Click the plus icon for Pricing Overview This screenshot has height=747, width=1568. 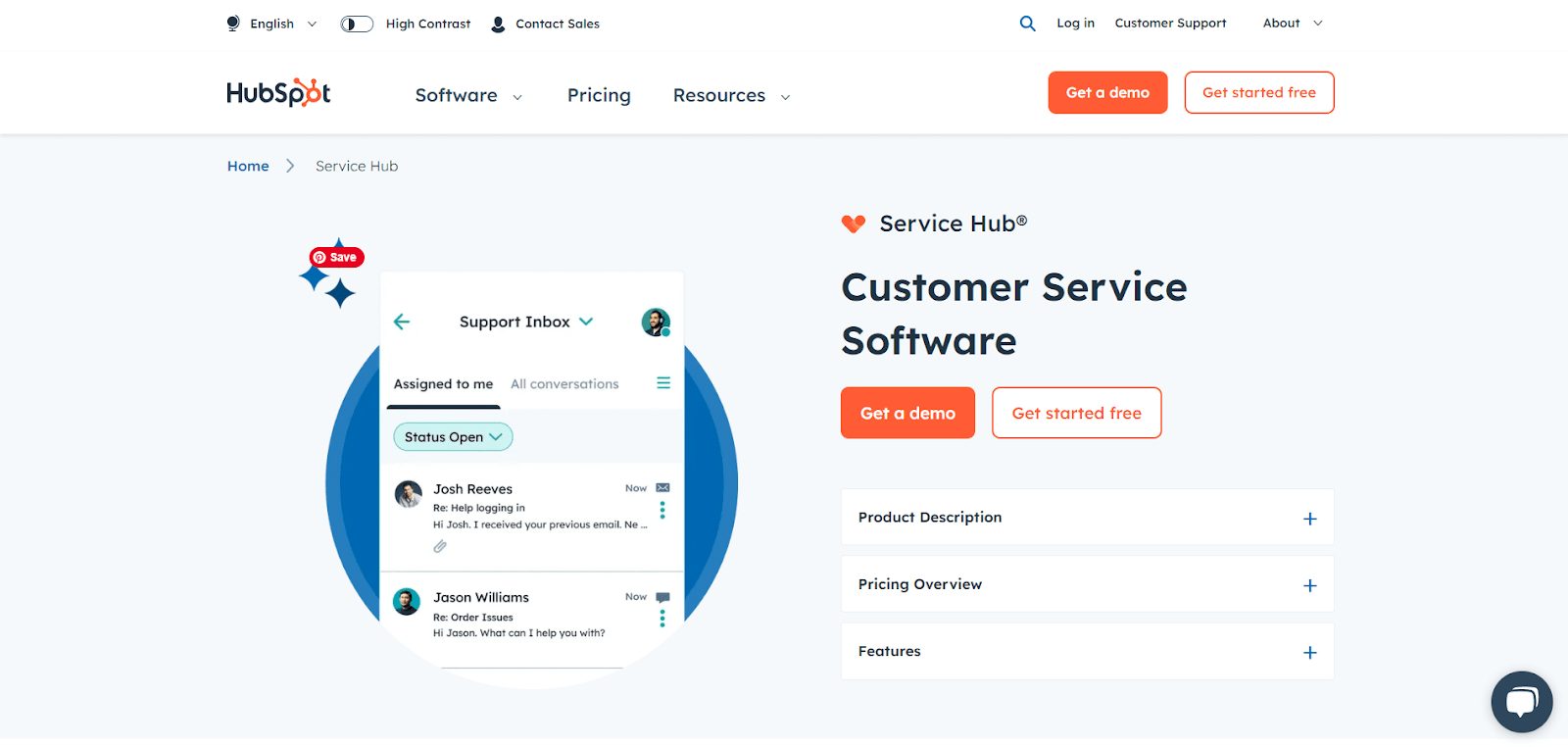tap(1310, 585)
